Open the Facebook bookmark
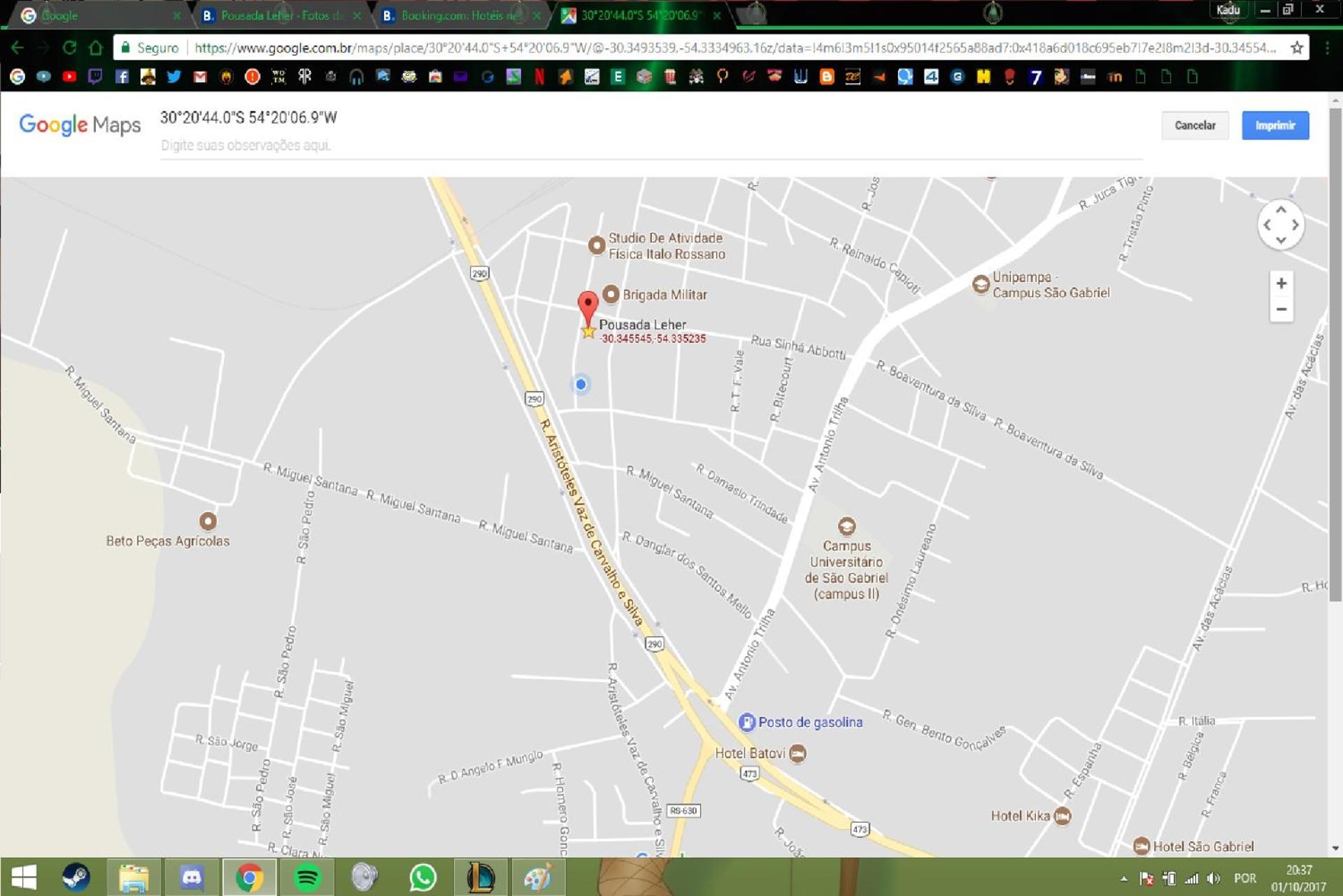Image resolution: width=1343 pixels, height=896 pixels. coord(122,77)
